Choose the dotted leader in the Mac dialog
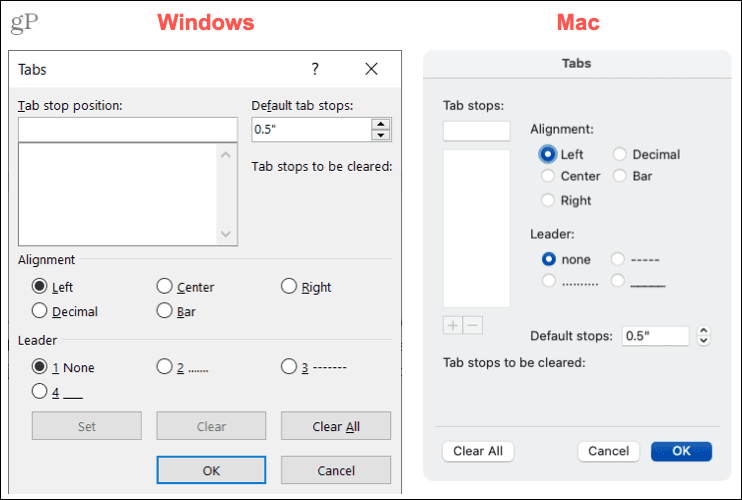 [x=549, y=281]
